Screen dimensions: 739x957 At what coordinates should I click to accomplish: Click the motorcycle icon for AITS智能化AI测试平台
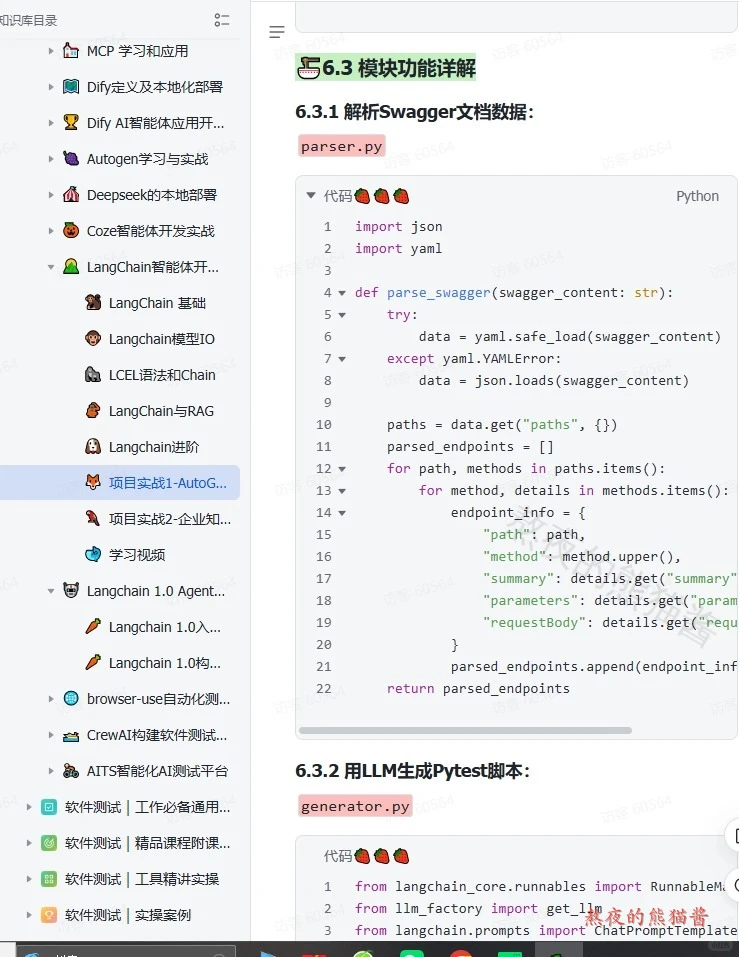click(x=71, y=771)
